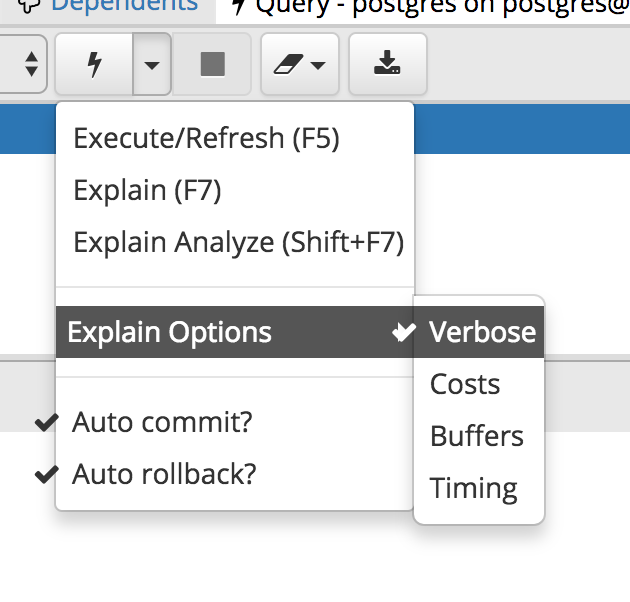630x602 pixels.
Task: Open the execute options dropdown arrow
Action: [x=151, y=66]
